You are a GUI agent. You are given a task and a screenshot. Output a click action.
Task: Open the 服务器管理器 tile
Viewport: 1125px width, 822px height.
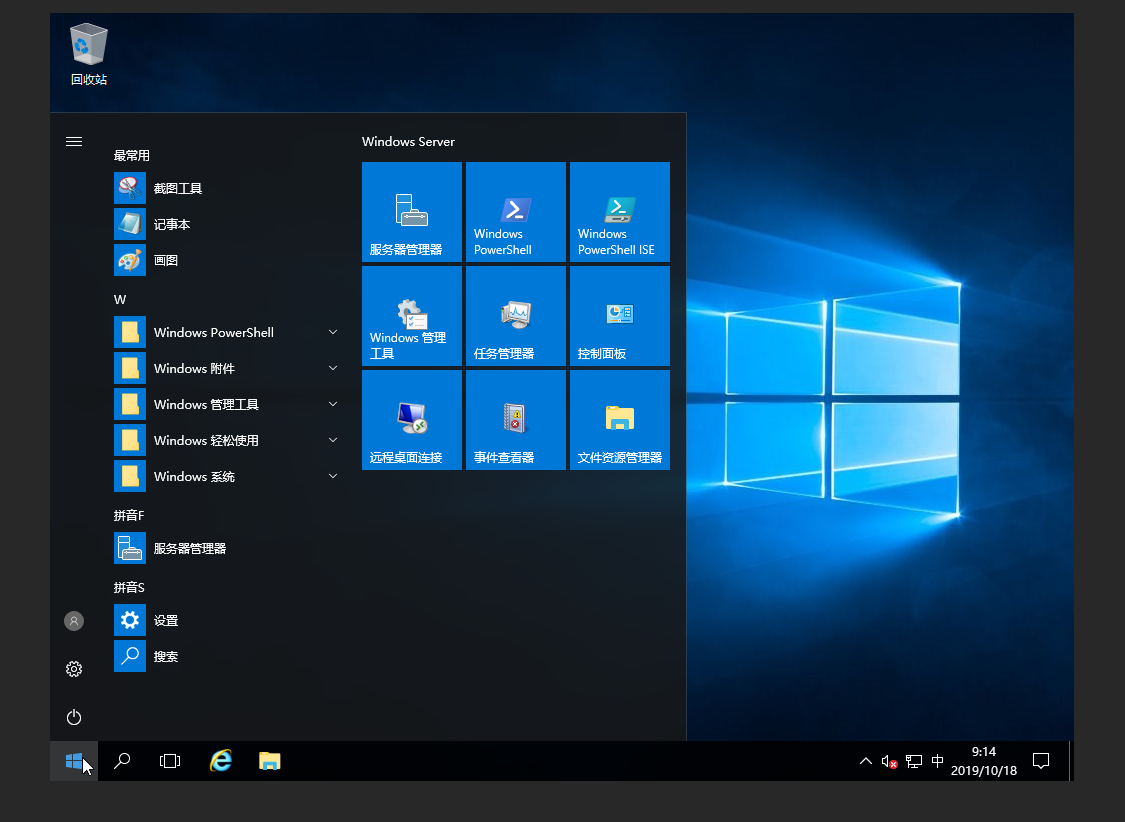pos(411,212)
